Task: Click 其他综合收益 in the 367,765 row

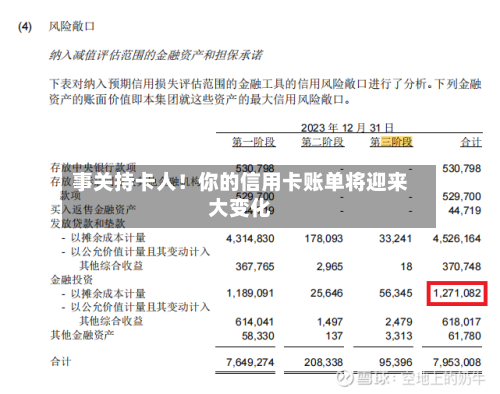Action: (x=111, y=266)
